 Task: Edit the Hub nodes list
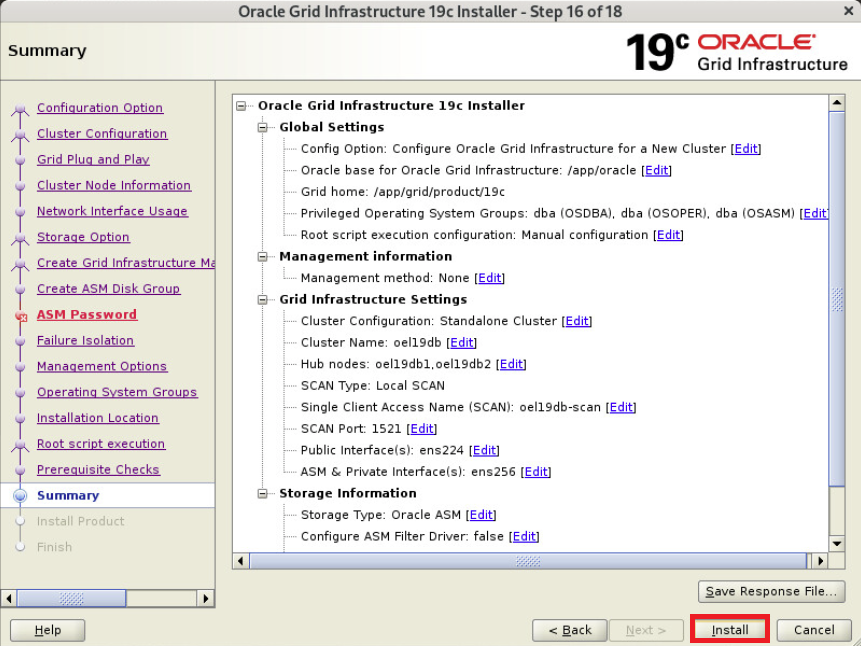(x=511, y=364)
